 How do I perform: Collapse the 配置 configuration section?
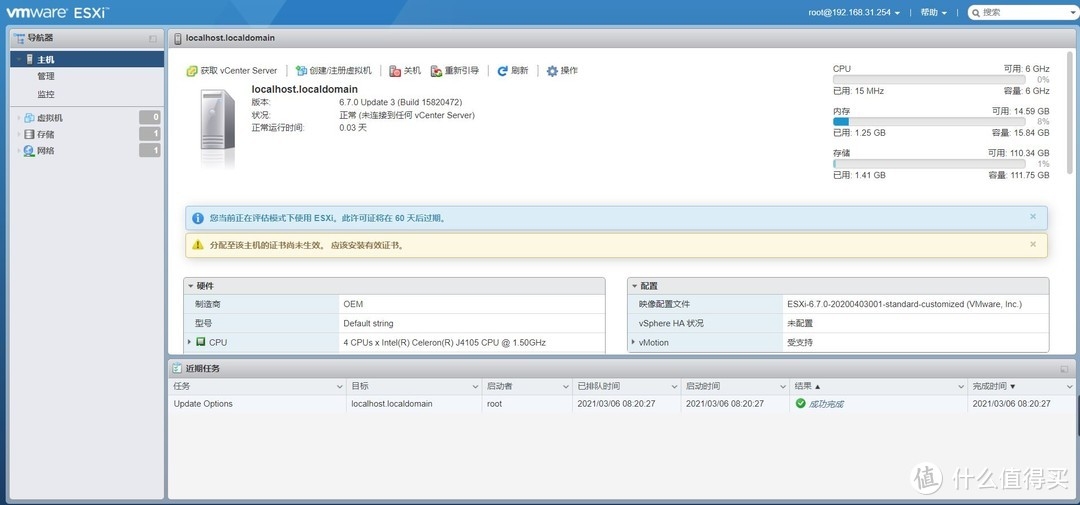(x=634, y=286)
